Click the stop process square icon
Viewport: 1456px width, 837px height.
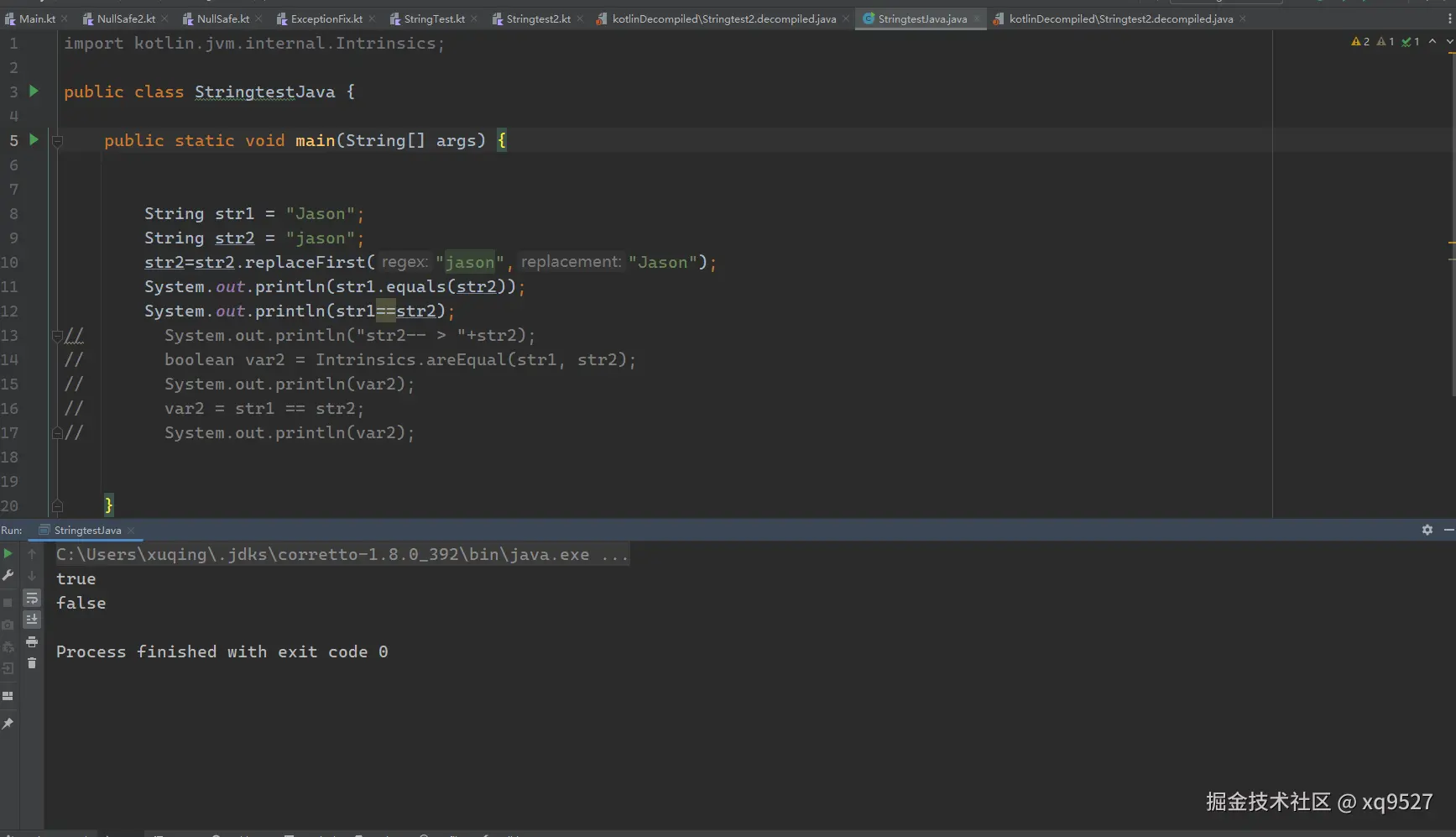click(8, 602)
